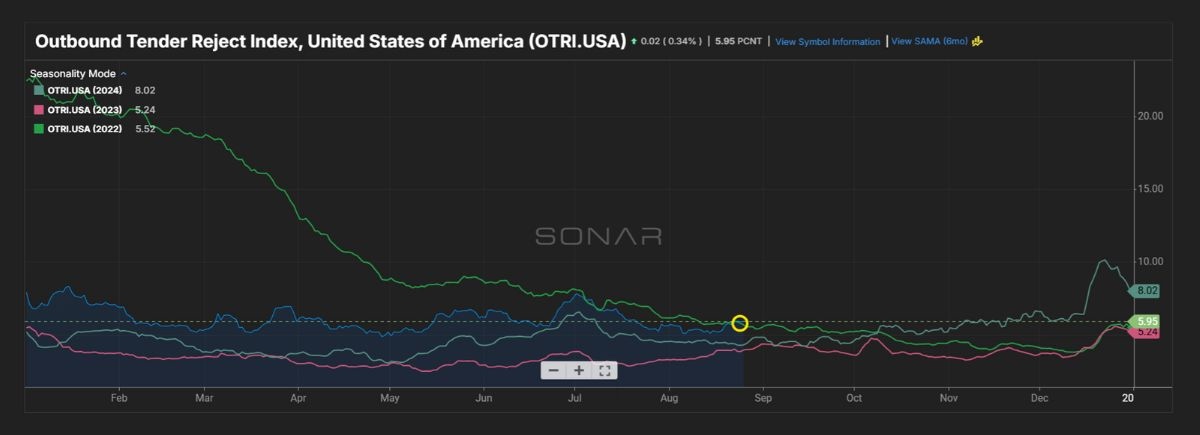Zoom in using the plus button
Image resolution: width=1200 pixels, height=435 pixels.
point(579,370)
